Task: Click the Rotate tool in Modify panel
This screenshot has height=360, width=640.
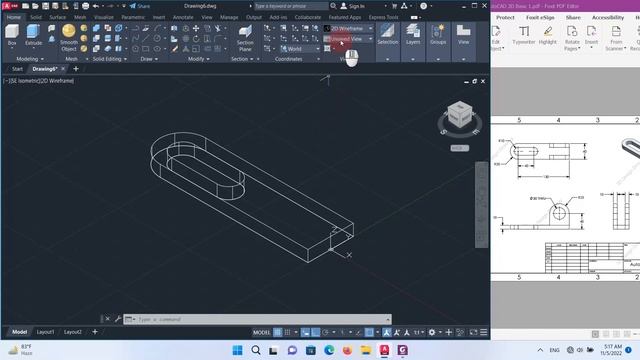Action: pyautogui.click(x=196, y=39)
